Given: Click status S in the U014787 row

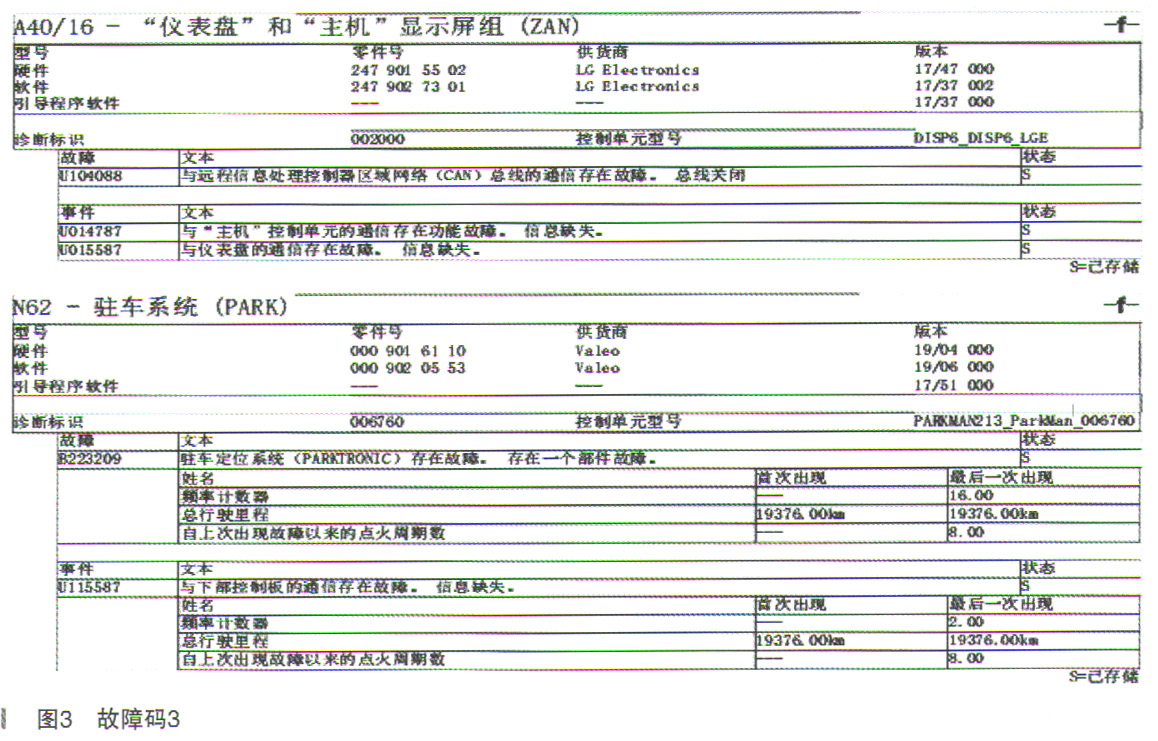Looking at the screenshot, I should pyautogui.click(x=1026, y=231).
